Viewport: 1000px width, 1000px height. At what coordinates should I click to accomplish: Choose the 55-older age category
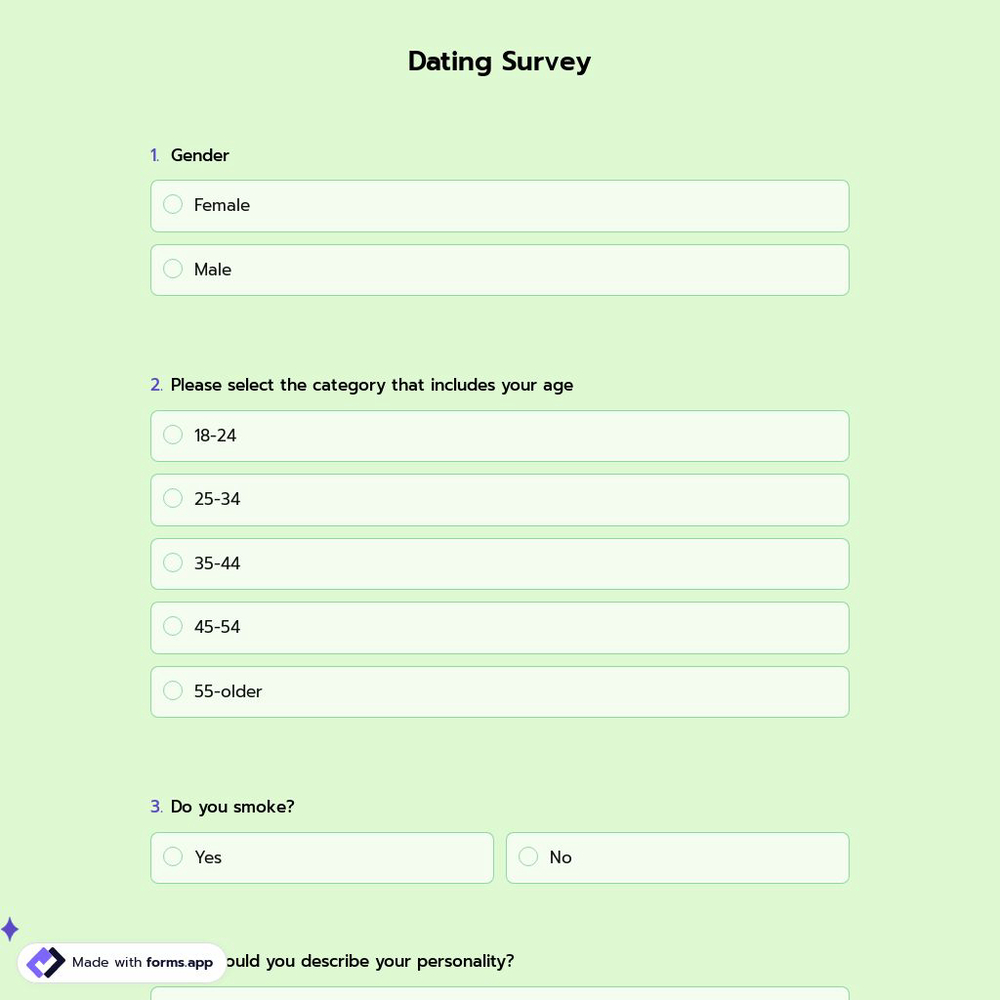click(173, 690)
